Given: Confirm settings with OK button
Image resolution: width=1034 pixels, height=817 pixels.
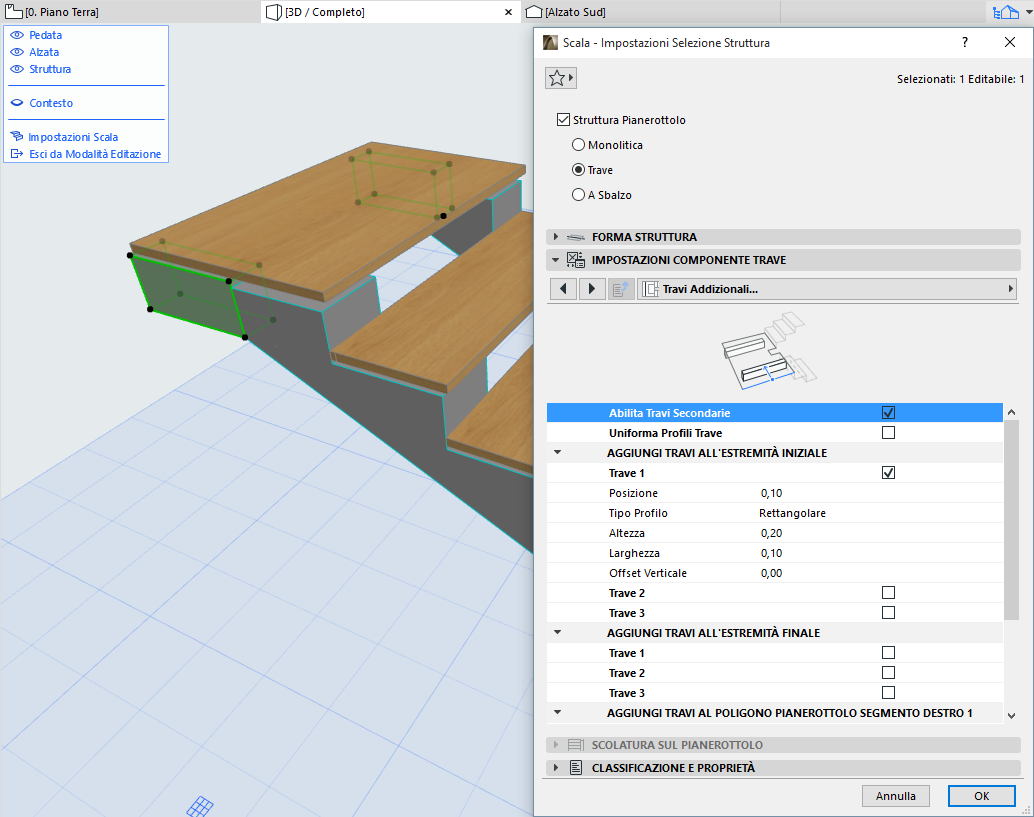Looking at the screenshot, I should pyautogui.click(x=981, y=796).
